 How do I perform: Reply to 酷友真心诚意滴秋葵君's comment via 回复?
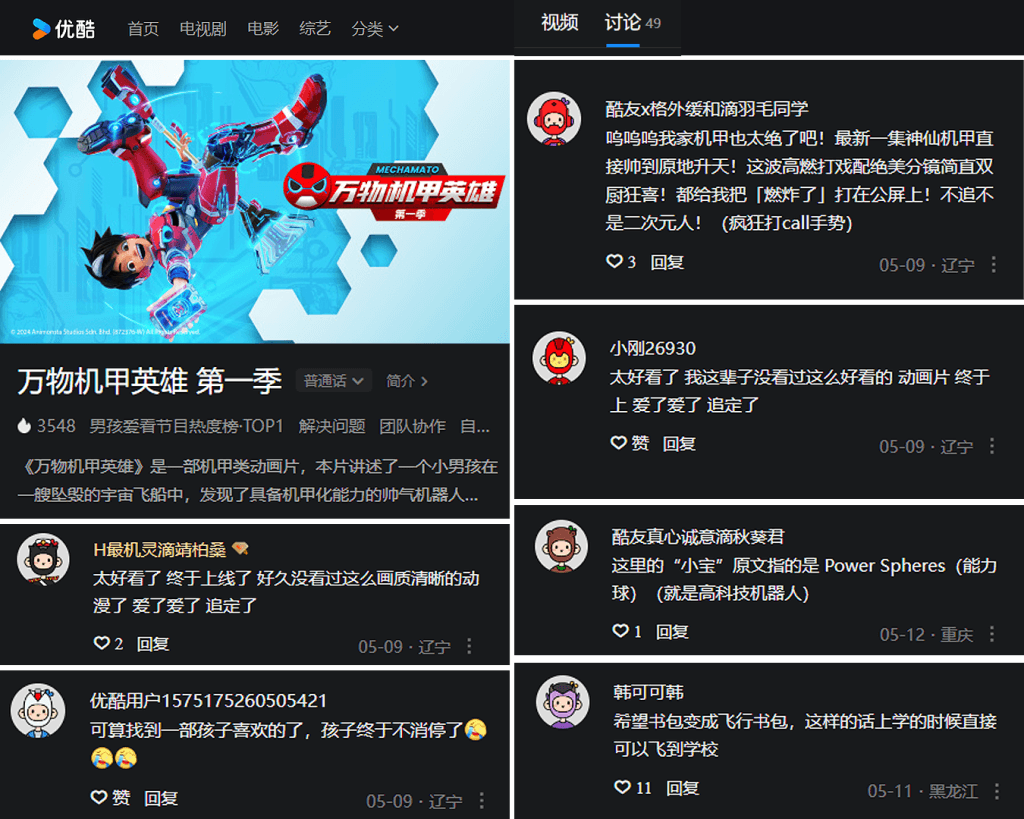point(672,632)
